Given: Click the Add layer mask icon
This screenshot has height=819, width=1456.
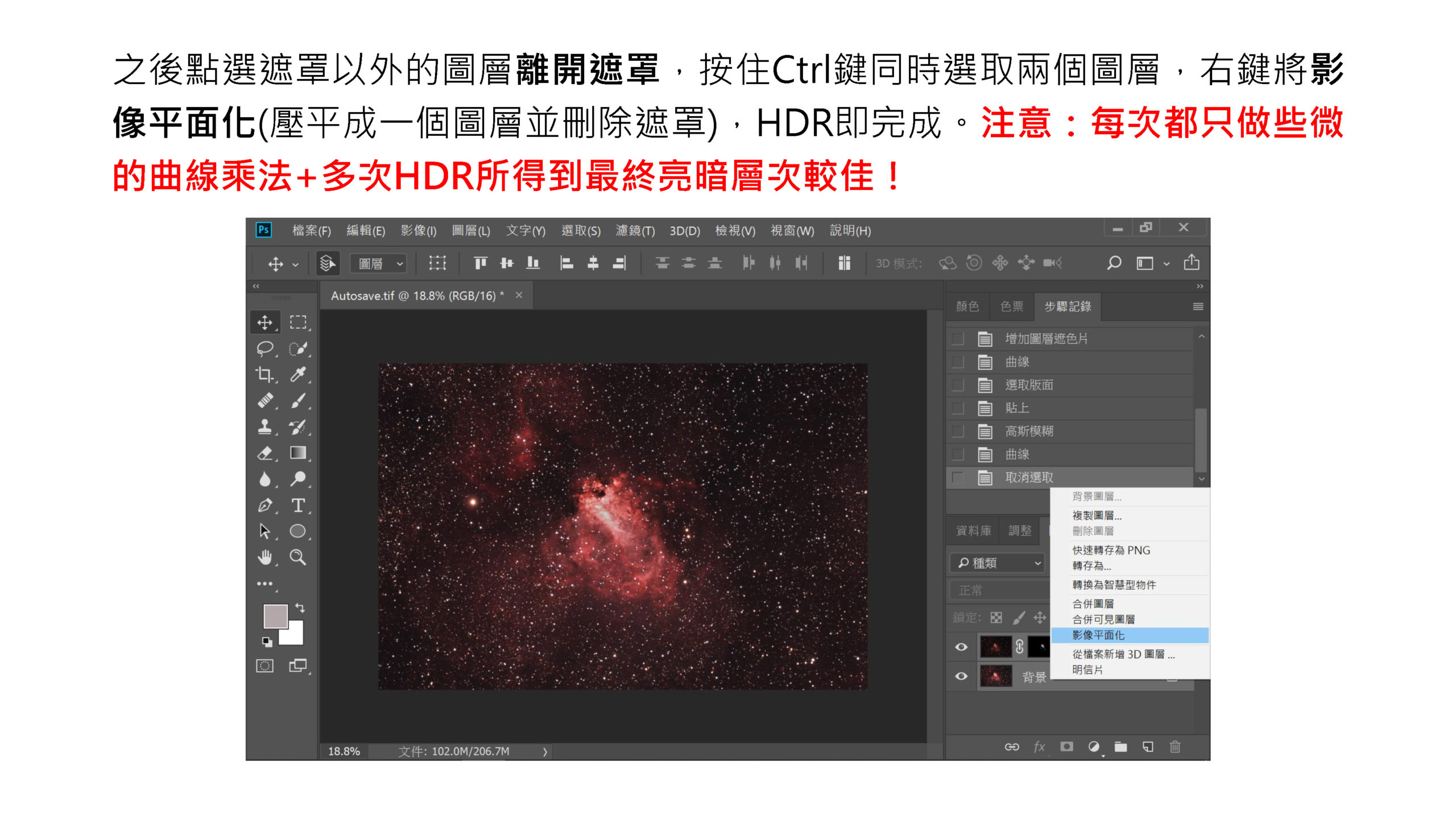Looking at the screenshot, I should (x=1067, y=747).
